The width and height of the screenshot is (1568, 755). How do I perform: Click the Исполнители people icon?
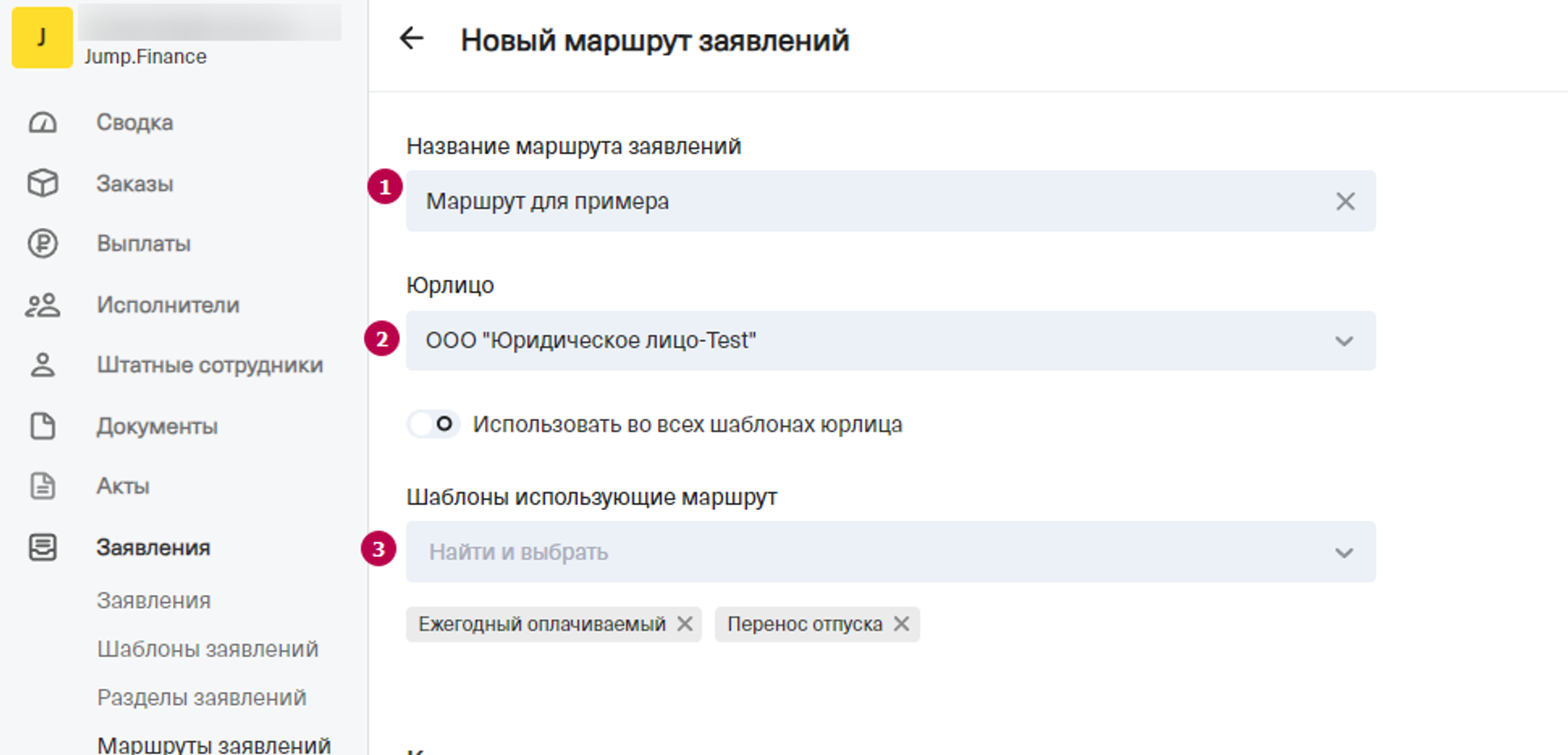(43, 305)
